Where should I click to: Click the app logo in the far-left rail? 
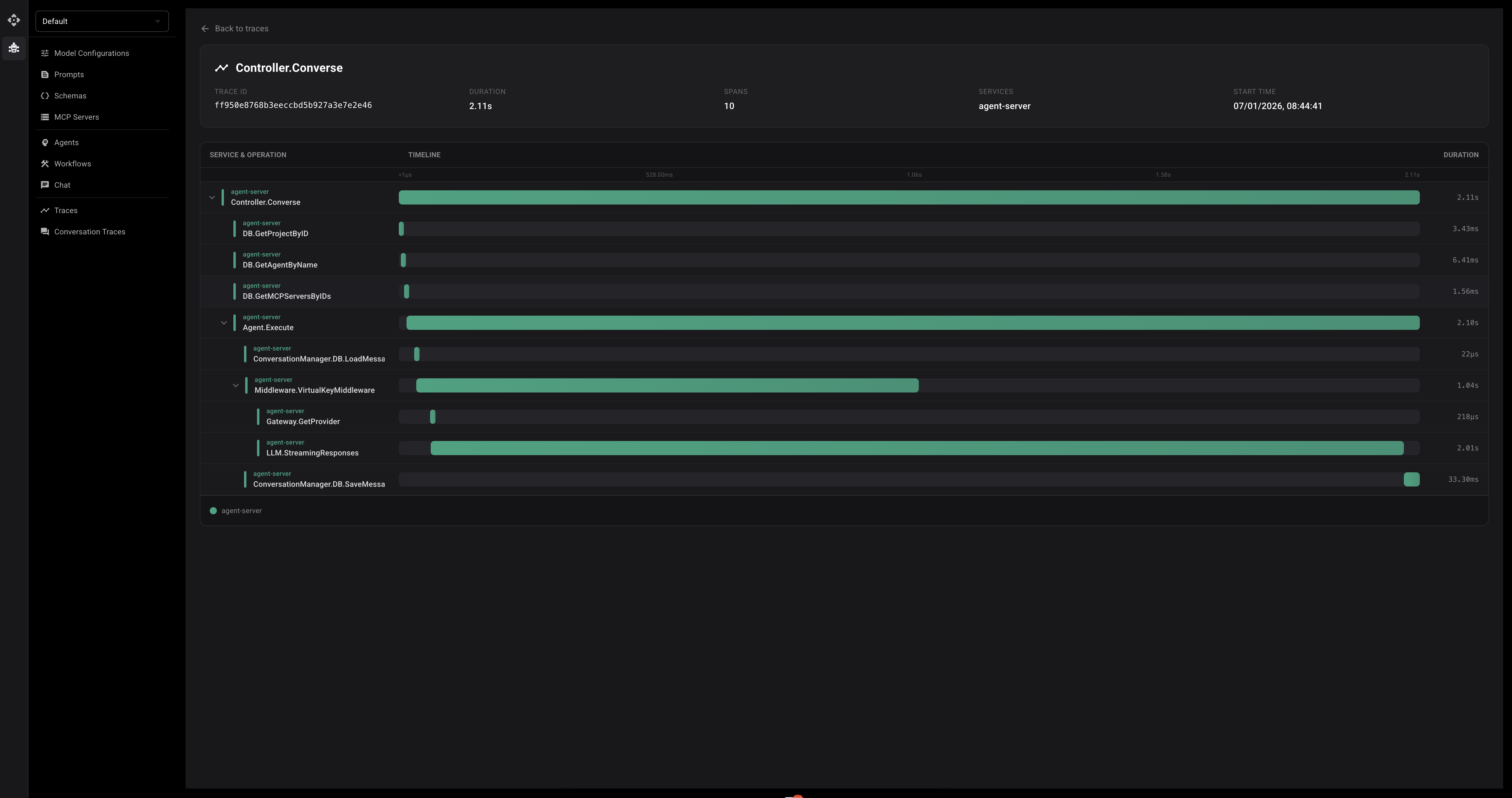point(14,20)
